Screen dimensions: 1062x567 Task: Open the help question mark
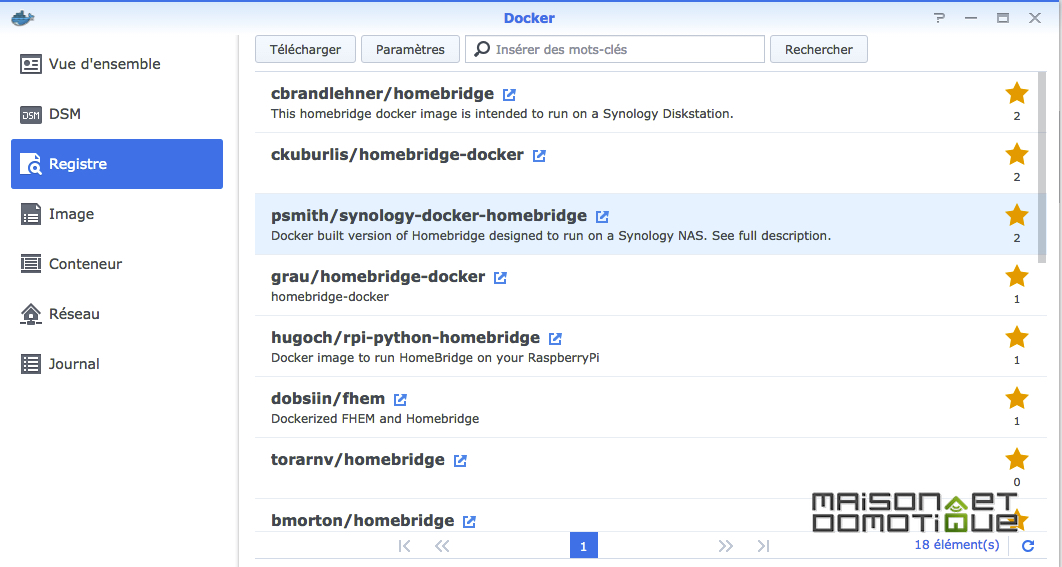939,18
